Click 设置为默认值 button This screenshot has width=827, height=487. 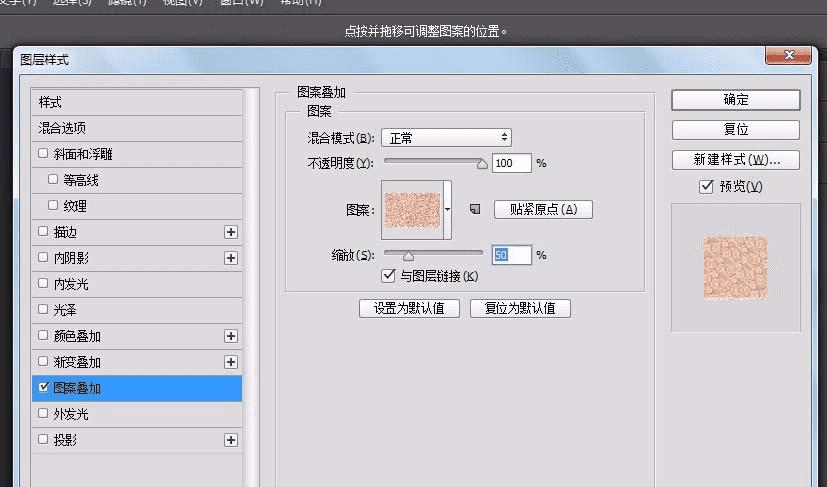coord(409,309)
